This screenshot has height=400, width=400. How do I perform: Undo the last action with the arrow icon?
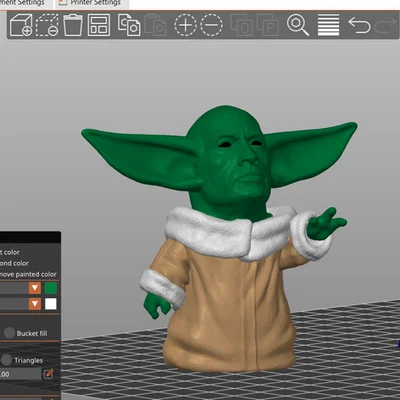click(x=359, y=25)
